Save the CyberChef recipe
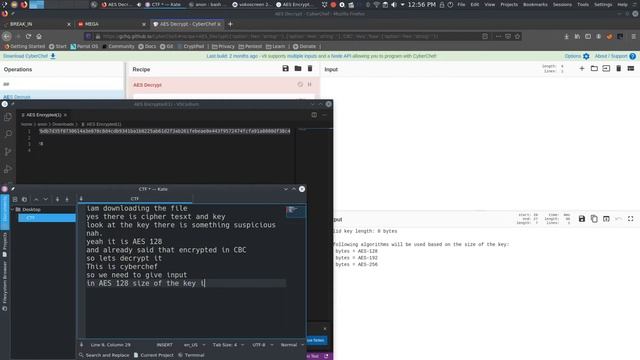This screenshot has height=360, width=640. pyautogui.click(x=285, y=69)
